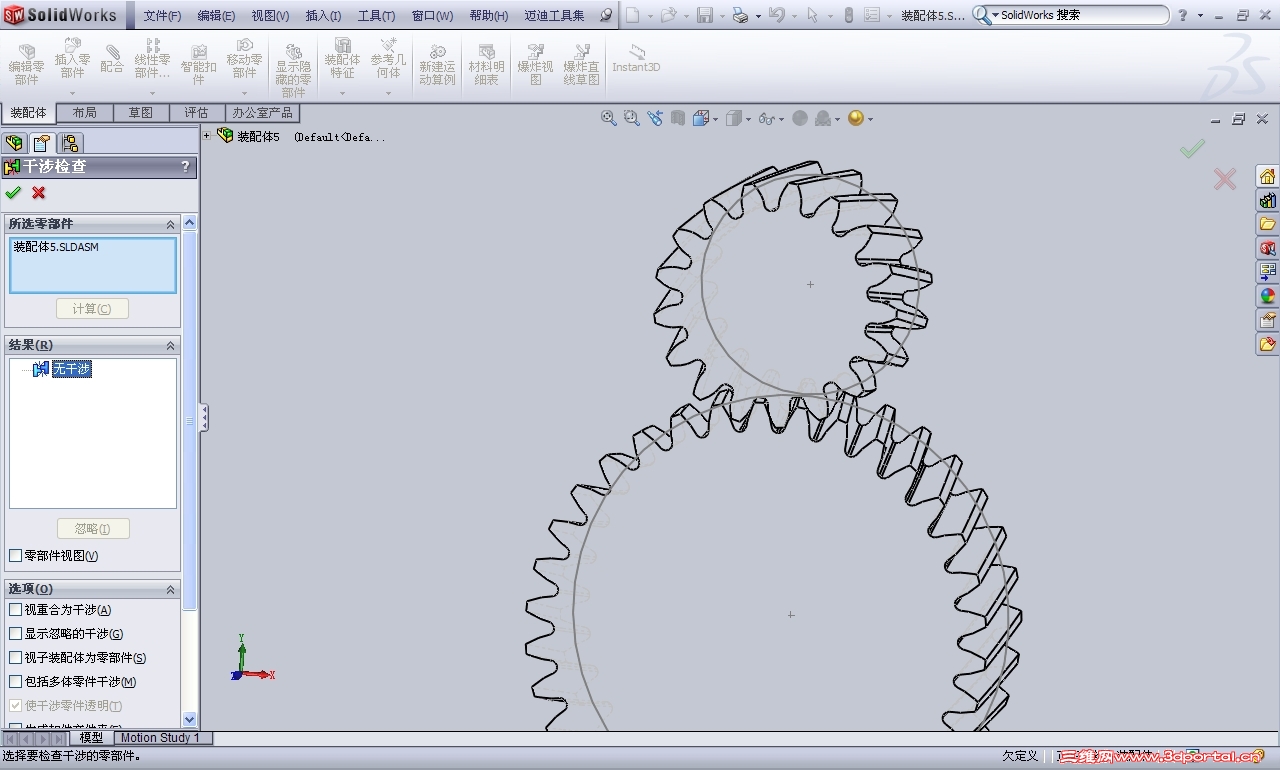Click the panel collapse handle beside results
This screenshot has height=770, width=1280.
pyautogui.click(x=204, y=417)
